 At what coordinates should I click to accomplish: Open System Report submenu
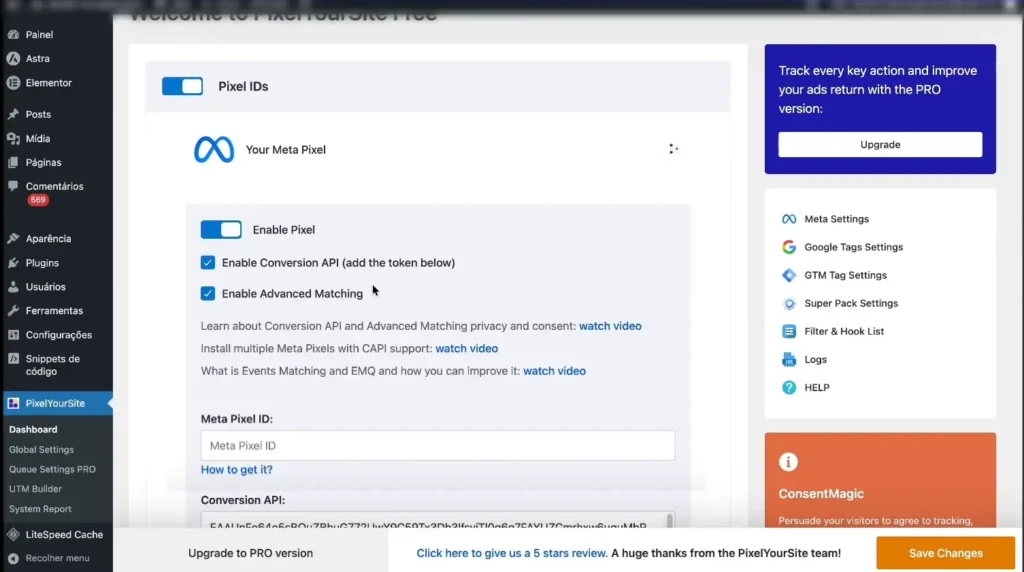(40, 509)
